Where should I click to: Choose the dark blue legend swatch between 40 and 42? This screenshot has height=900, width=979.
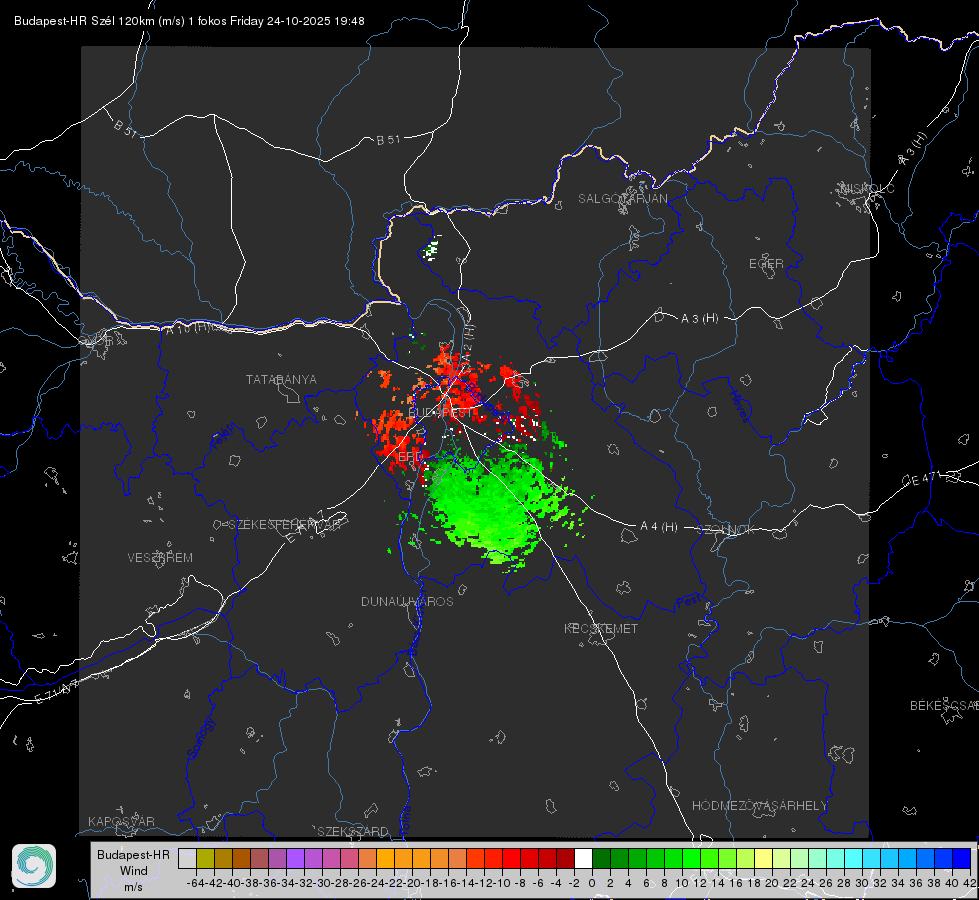tap(962, 859)
